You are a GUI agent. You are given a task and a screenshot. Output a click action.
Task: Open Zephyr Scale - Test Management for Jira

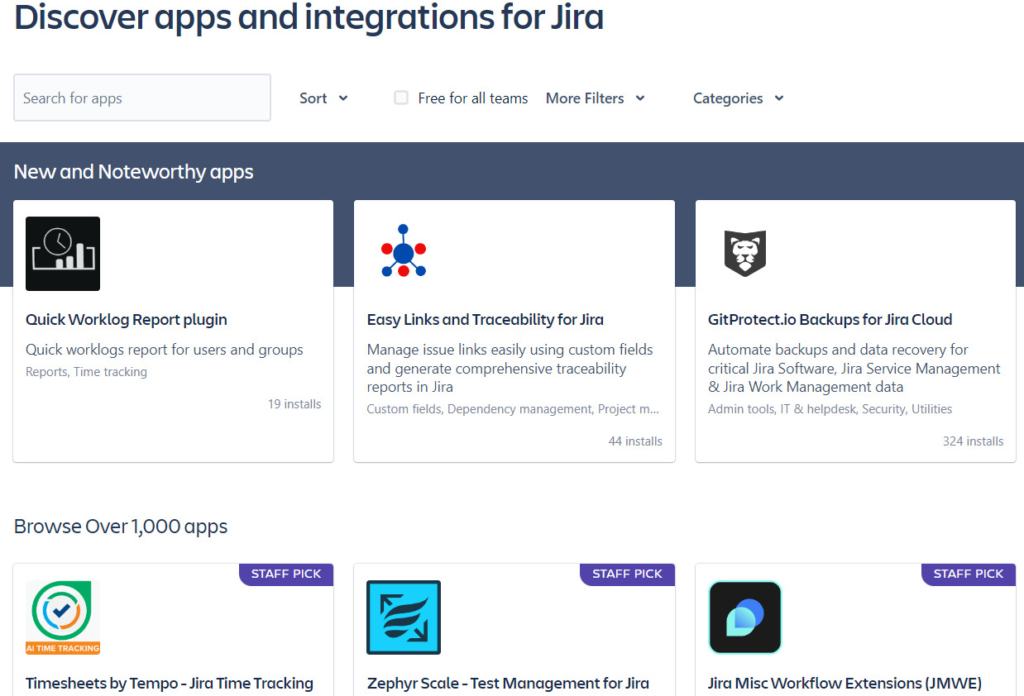509,683
